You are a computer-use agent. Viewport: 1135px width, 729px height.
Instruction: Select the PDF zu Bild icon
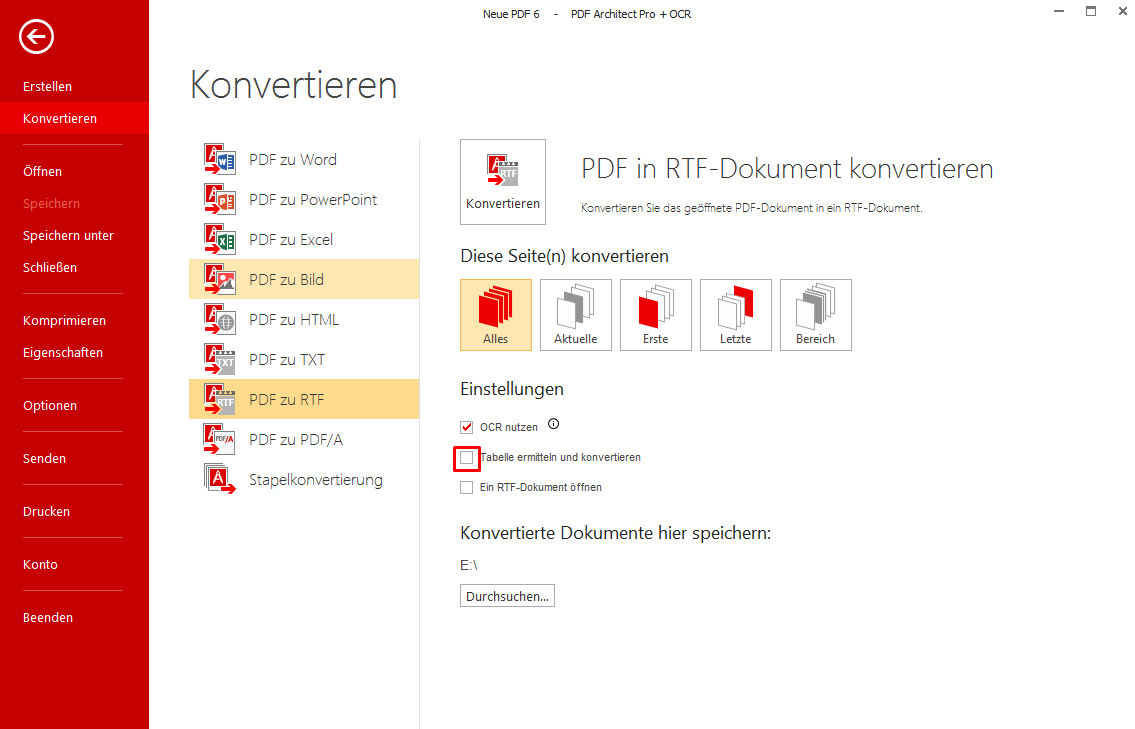pyautogui.click(x=220, y=279)
